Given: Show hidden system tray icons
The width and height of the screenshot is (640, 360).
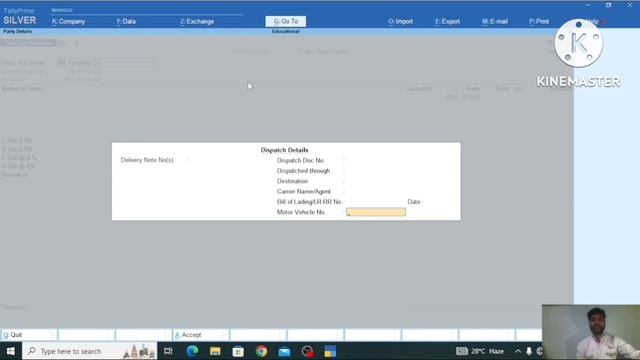Looking at the screenshot, I should (x=518, y=351).
